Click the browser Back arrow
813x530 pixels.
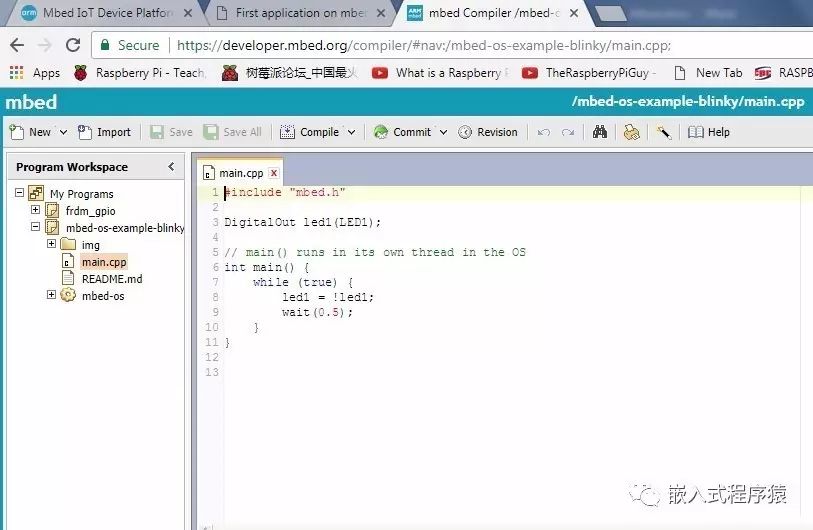point(17,45)
